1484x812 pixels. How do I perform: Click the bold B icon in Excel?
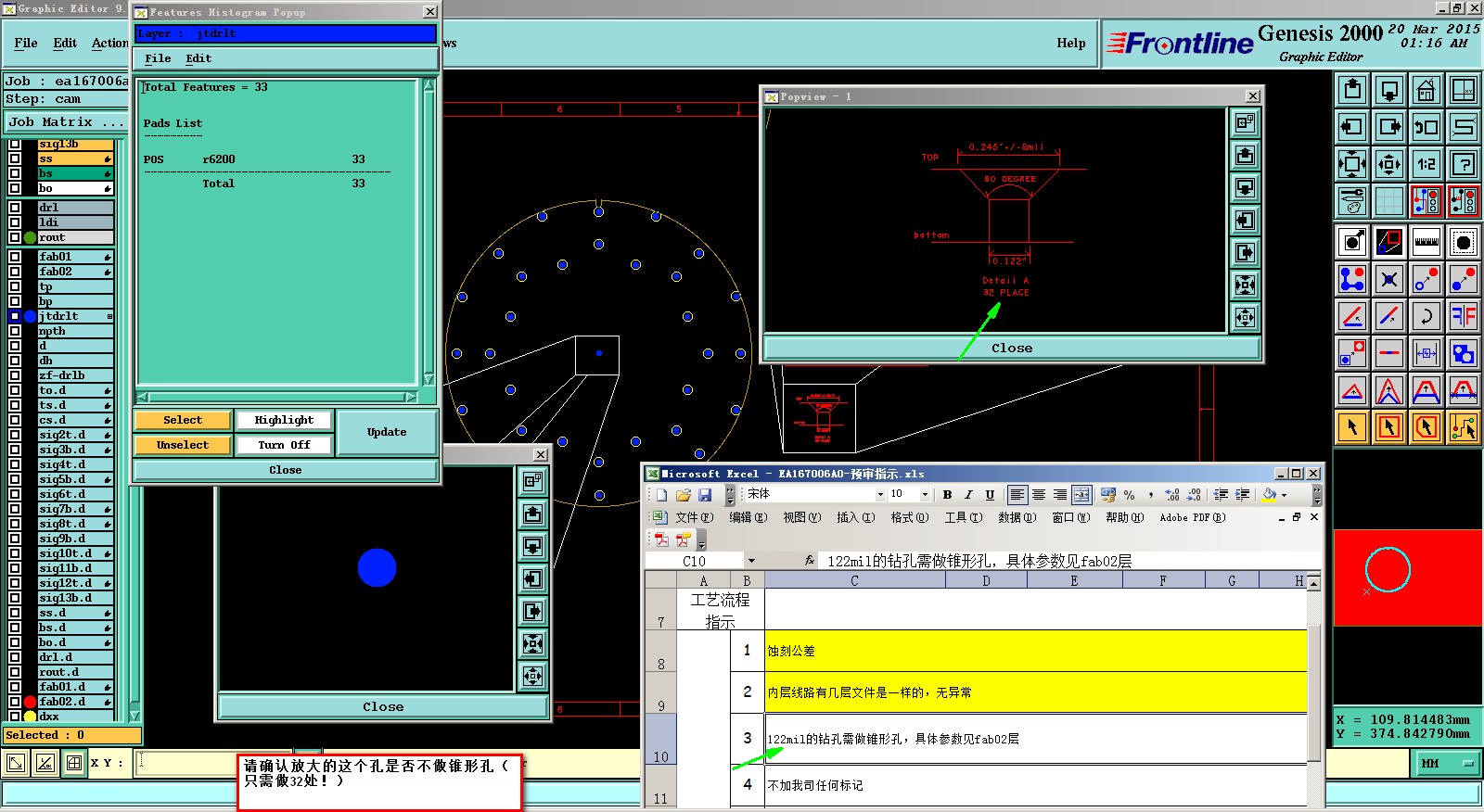point(947,495)
